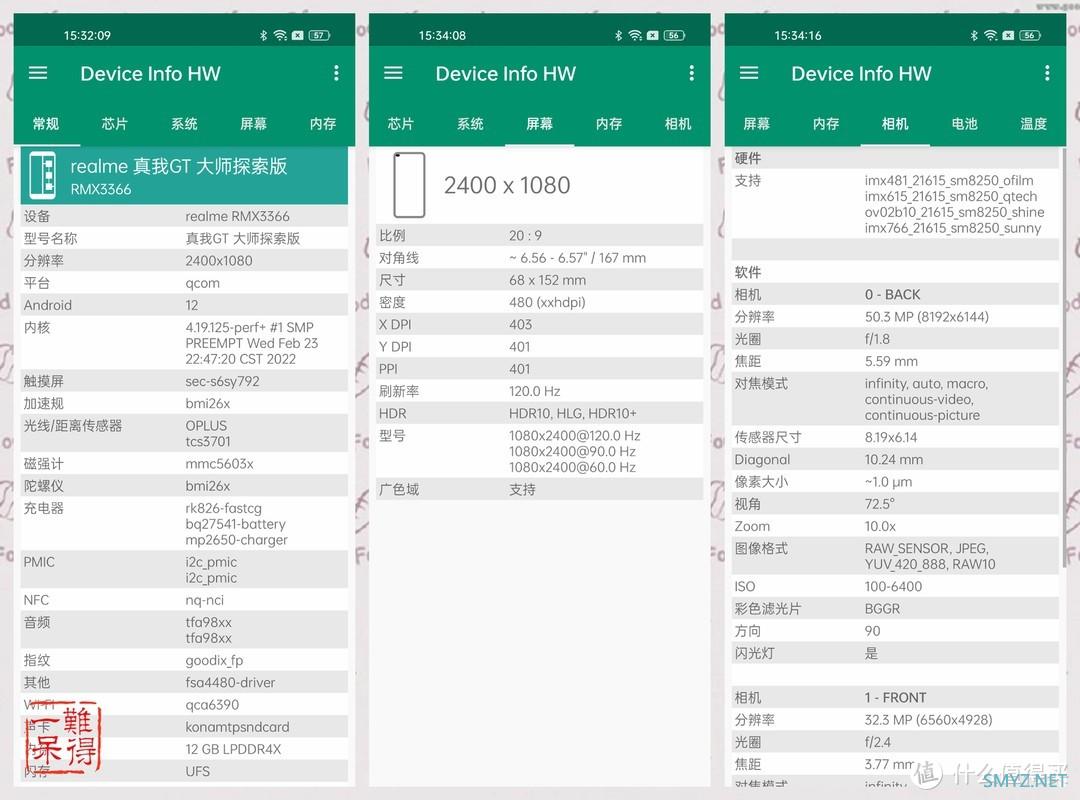The height and width of the screenshot is (800, 1080).
Task: Tap battery 56 indicator in 15:34:16 screen
Action: [x=1030, y=35]
